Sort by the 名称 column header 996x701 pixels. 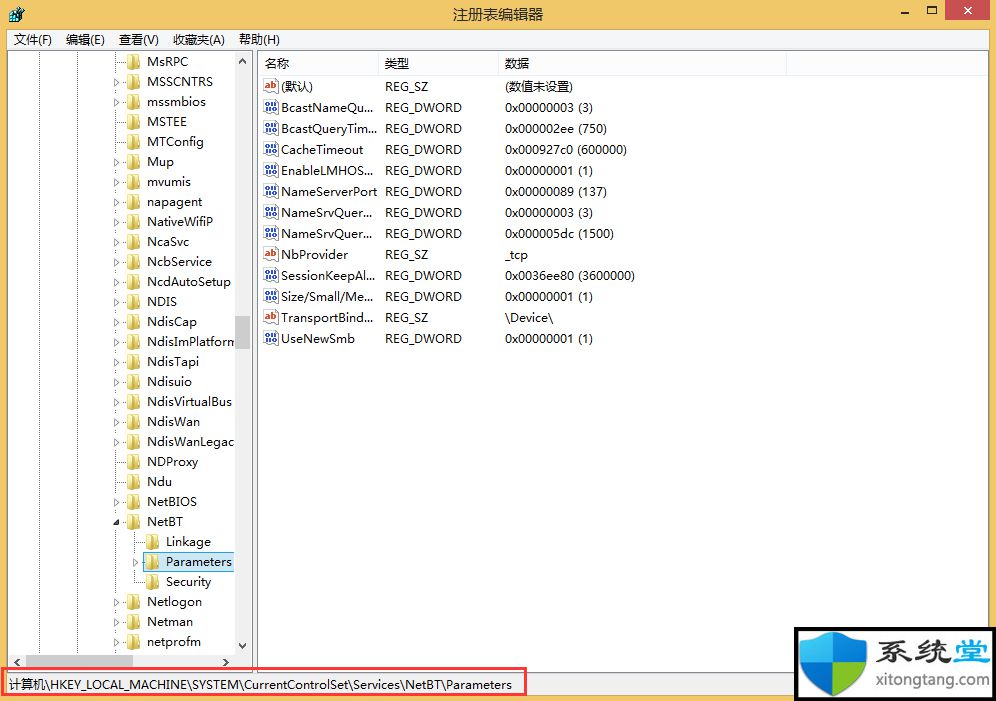(319, 63)
